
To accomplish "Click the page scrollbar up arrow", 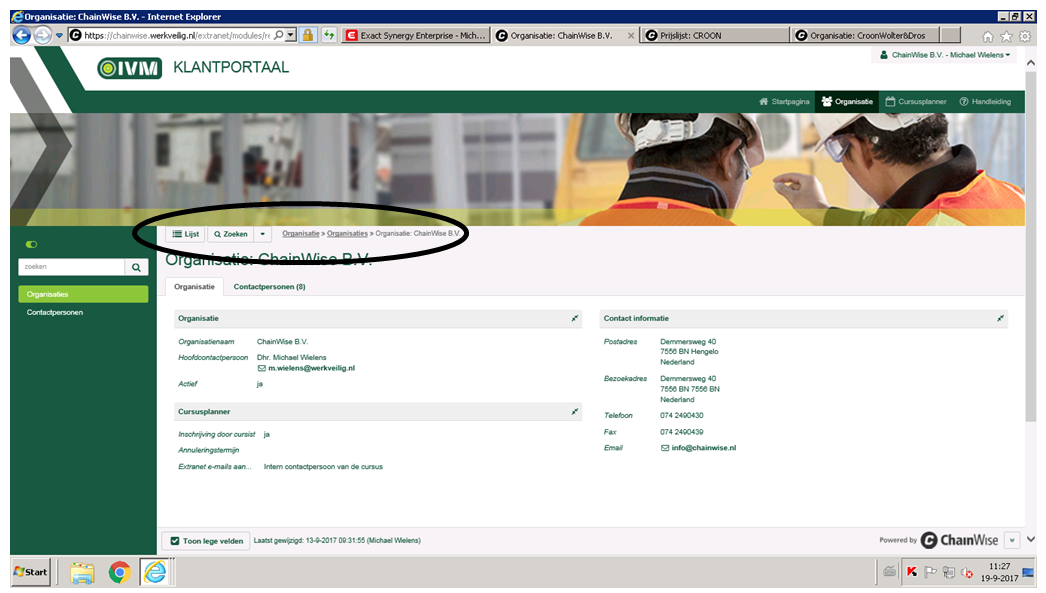I will point(1031,63).
